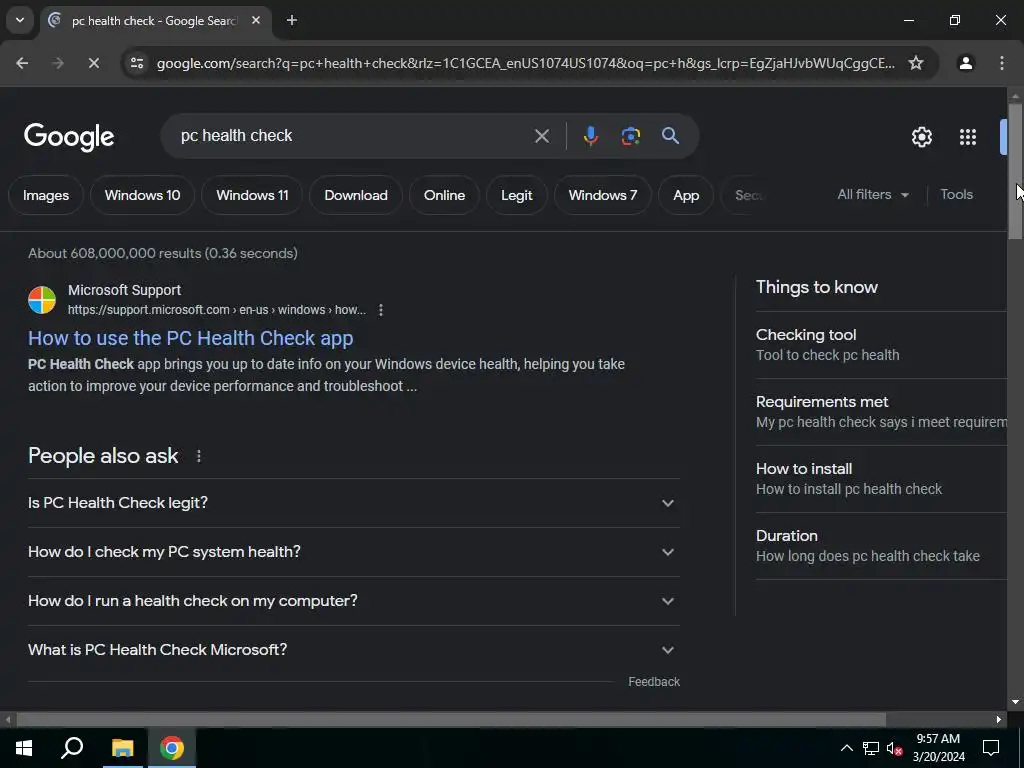
Task: Click the vertical scrollbar thumb
Action: click(x=1015, y=171)
